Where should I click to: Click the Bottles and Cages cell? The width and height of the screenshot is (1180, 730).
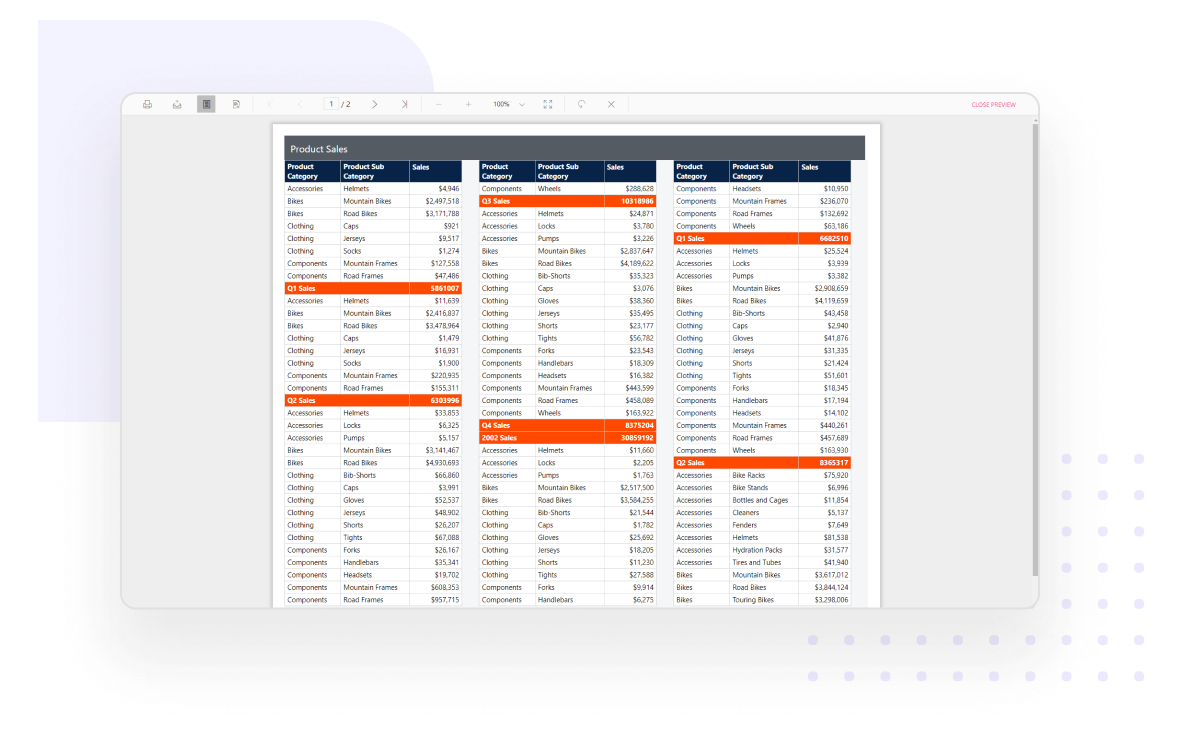[760, 500]
